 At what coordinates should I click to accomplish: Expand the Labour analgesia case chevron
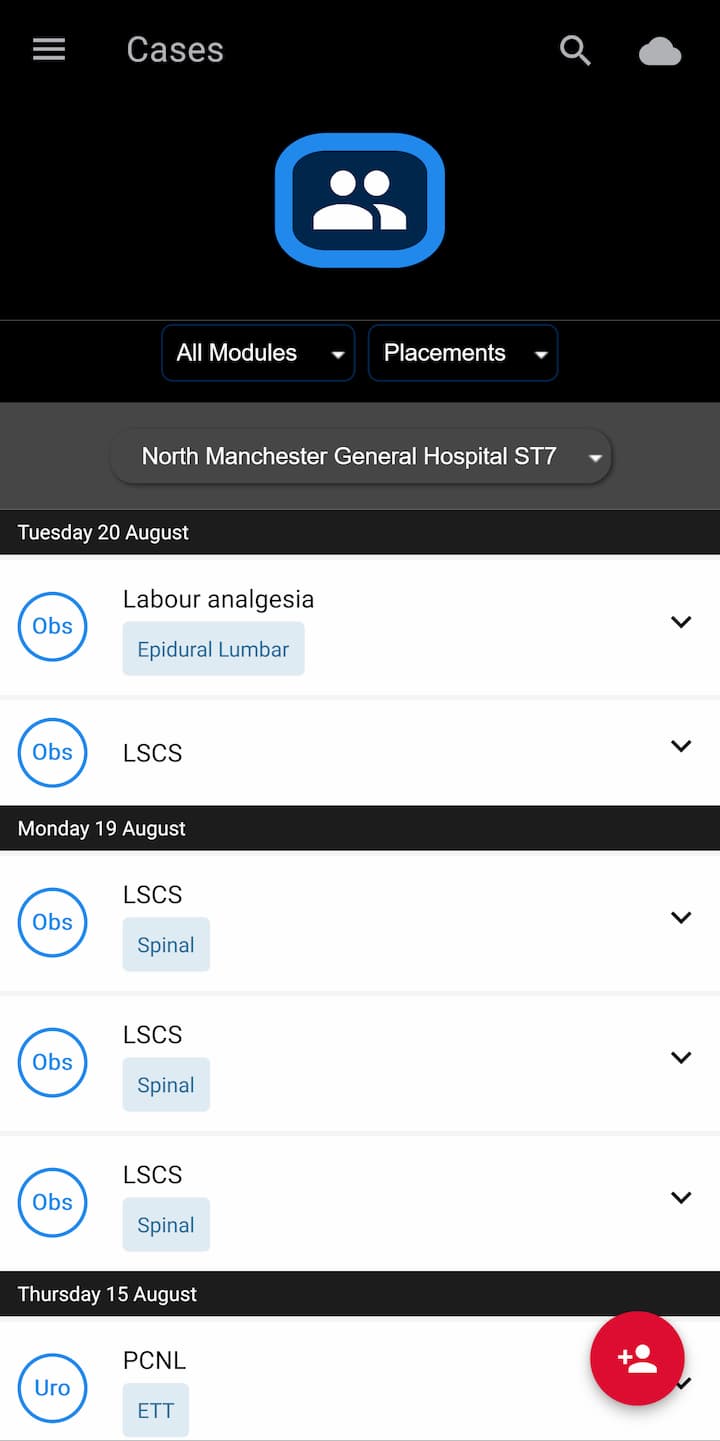(681, 622)
